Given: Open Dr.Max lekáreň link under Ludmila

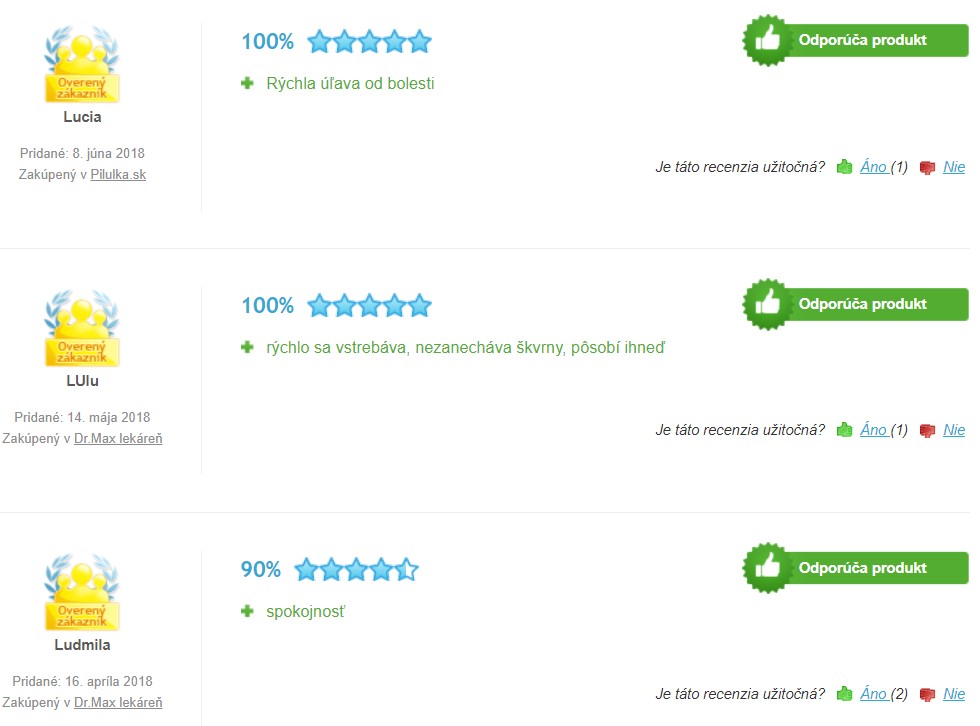Looking at the screenshot, I should pyautogui.click(x=118, y=702).
